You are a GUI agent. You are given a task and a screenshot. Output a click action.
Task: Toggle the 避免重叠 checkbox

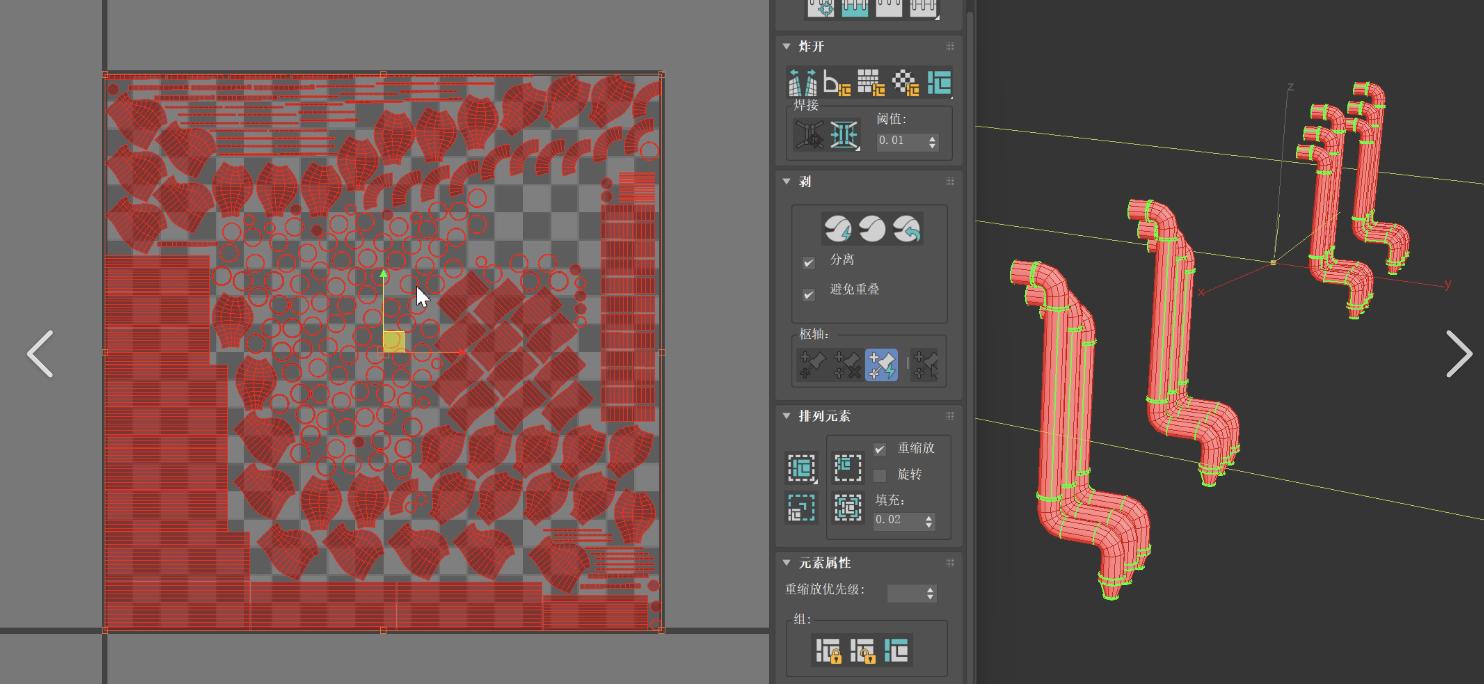pos(809,294)
